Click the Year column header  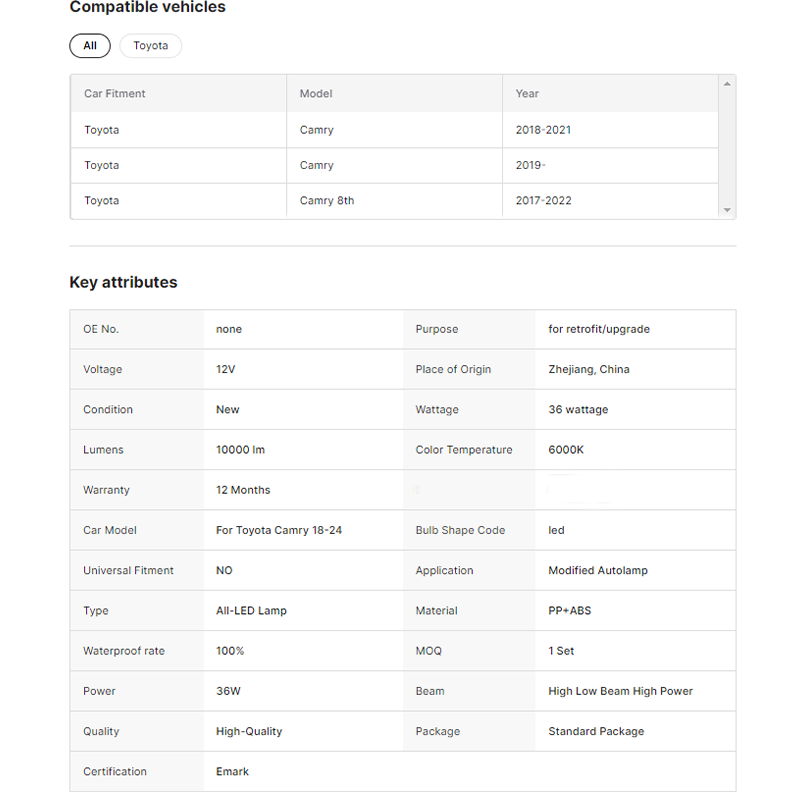(527, 94)
